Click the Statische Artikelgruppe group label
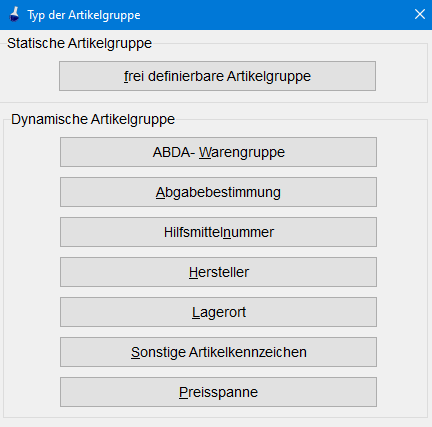This screenshot has height=427, width=432. pos(79,43)
